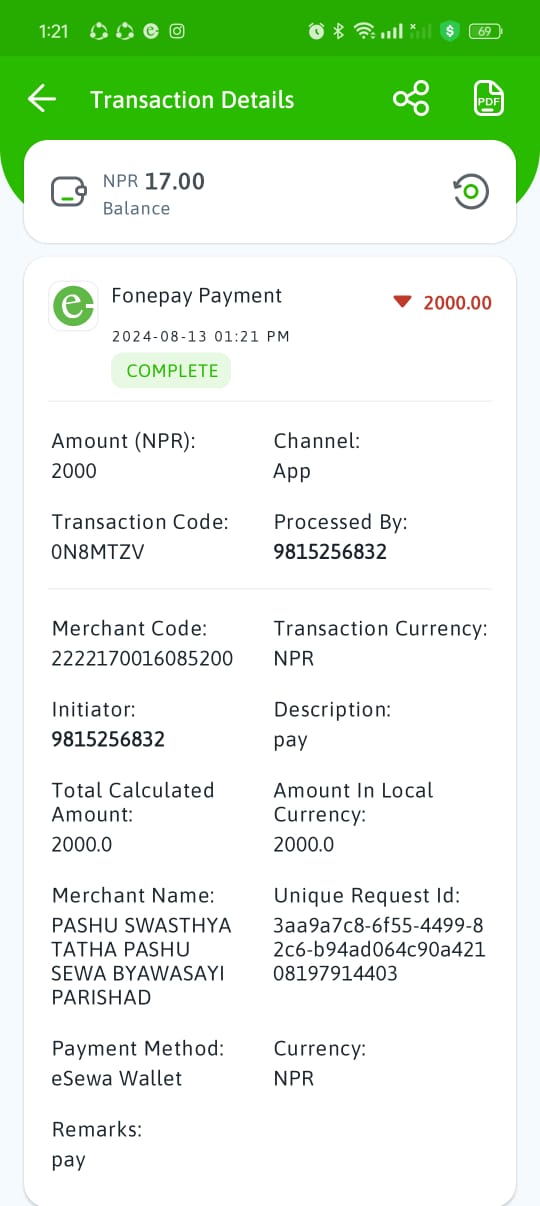The image size is (540, 1206).
Task: Tap the battery indicator in status bar
Action: click(486, 31)
